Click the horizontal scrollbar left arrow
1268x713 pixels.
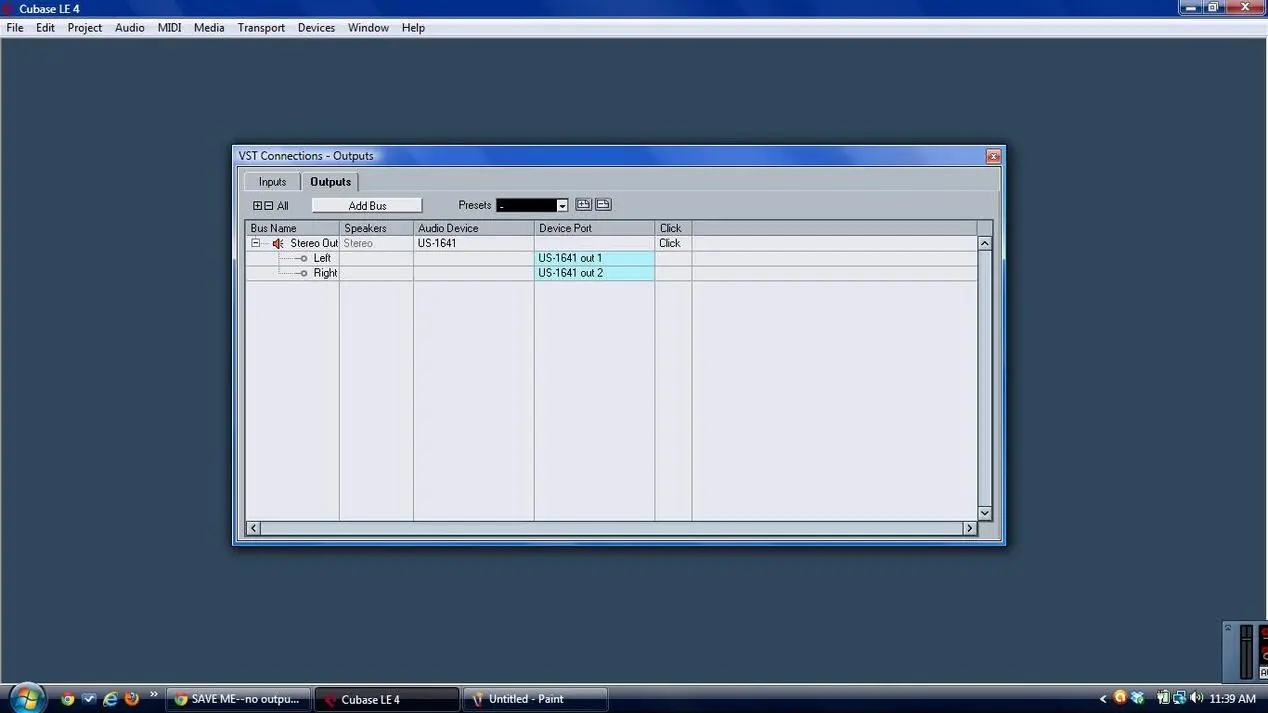coord(254,528)
